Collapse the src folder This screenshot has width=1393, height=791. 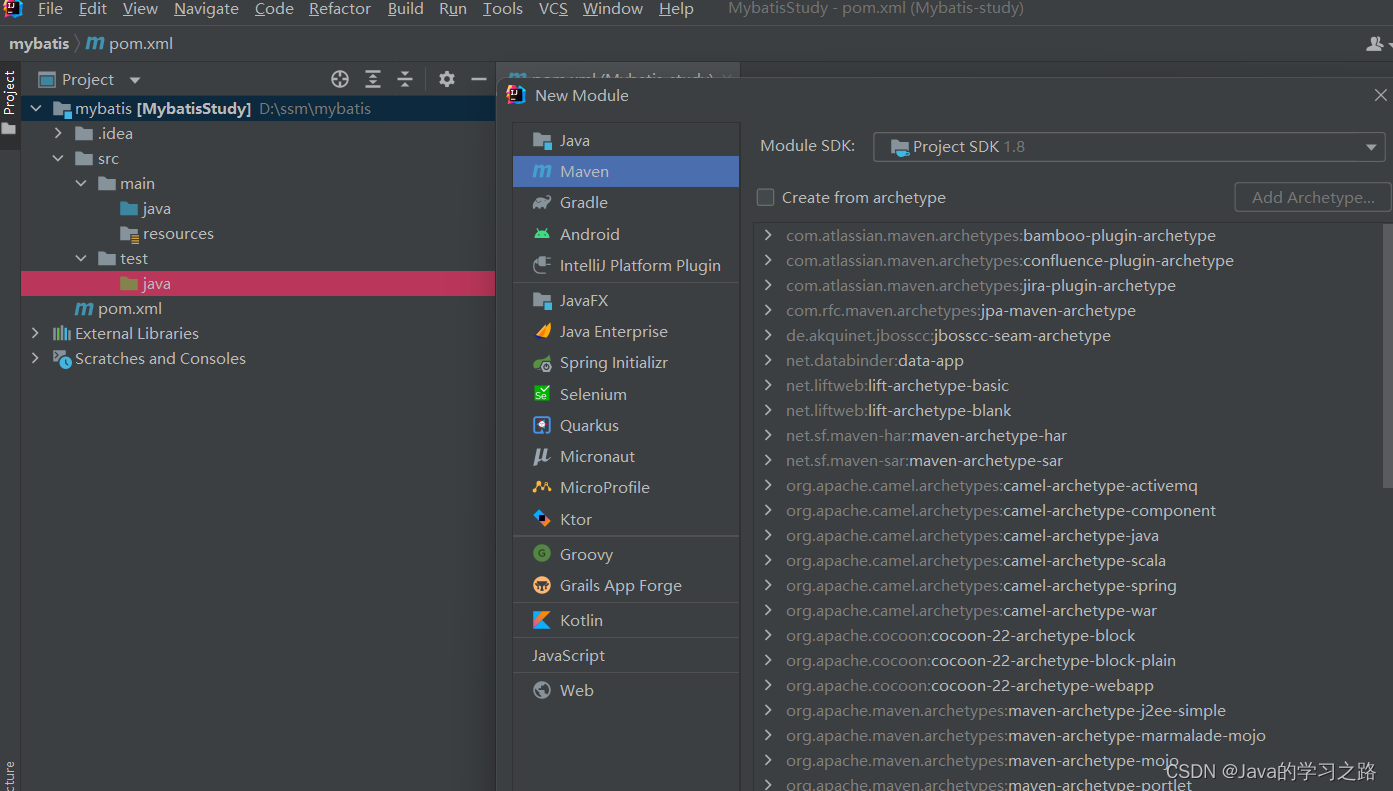tap(59, 158)
